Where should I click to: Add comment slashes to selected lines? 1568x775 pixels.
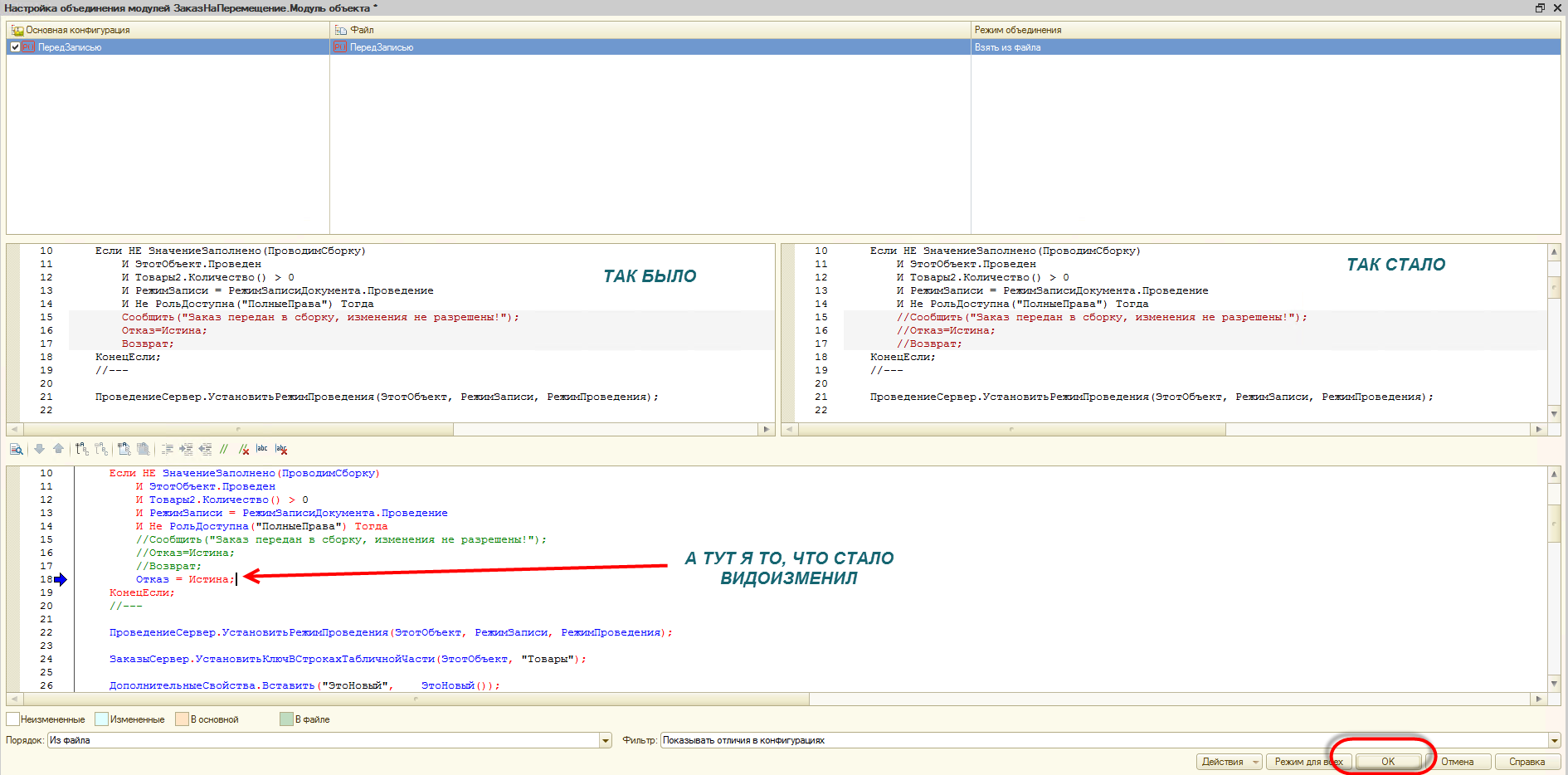[224, 449]
